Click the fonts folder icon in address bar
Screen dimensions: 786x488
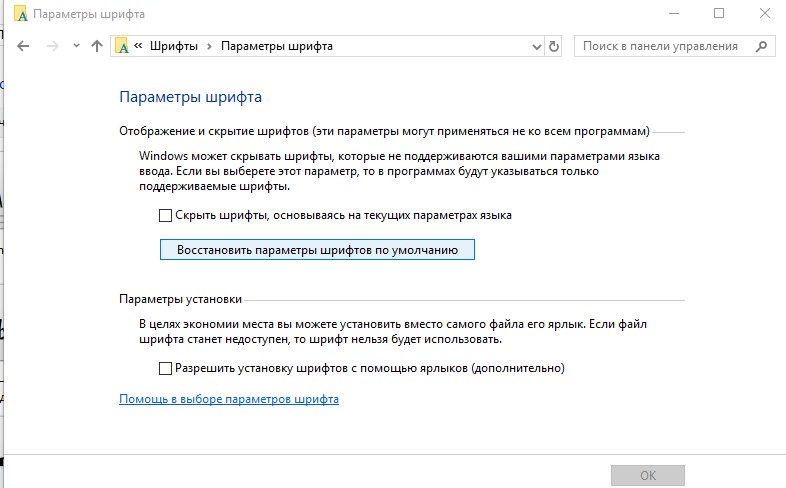click(122, 46)
